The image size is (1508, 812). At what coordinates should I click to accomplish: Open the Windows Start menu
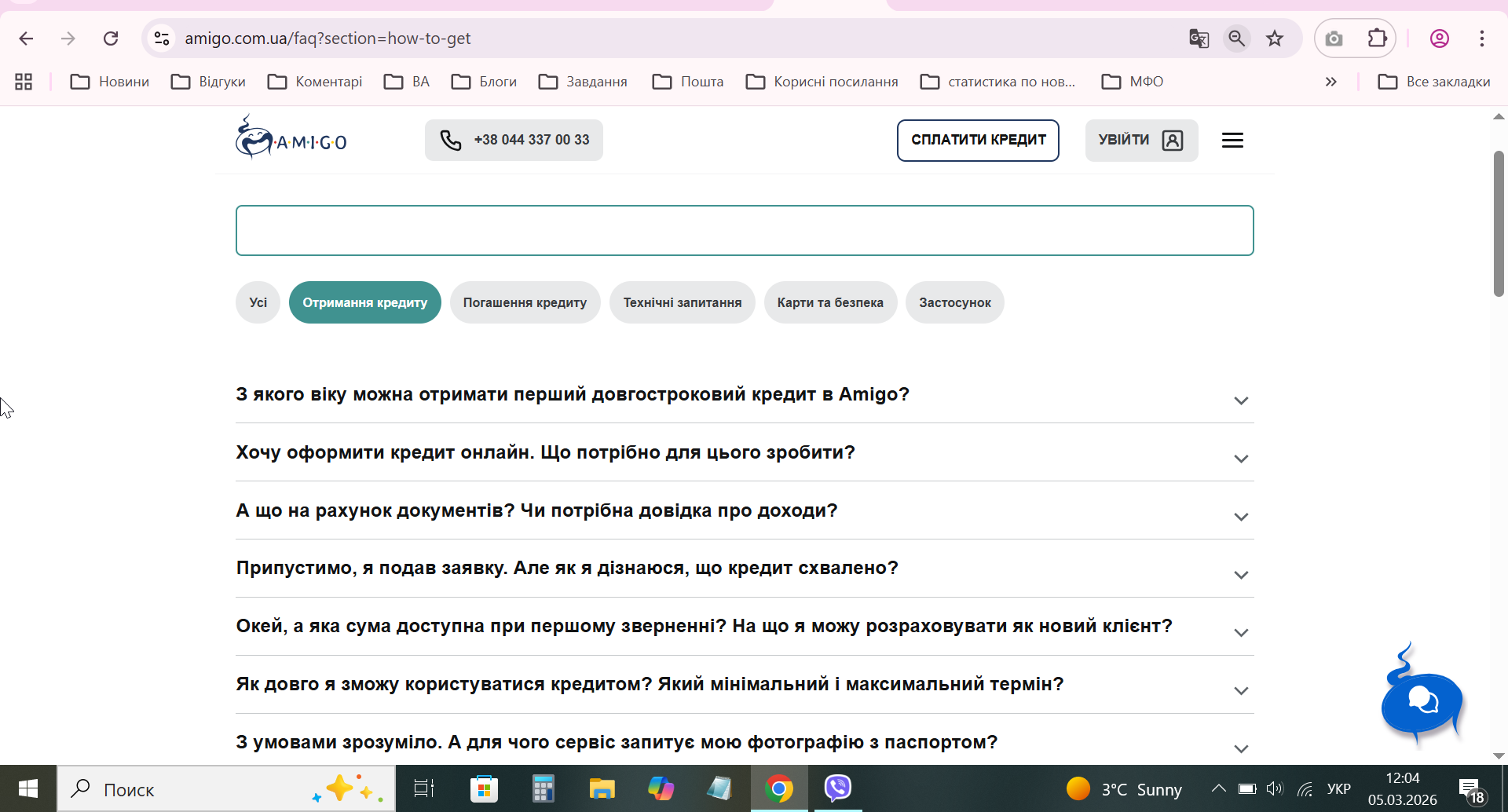coord(28,788)
